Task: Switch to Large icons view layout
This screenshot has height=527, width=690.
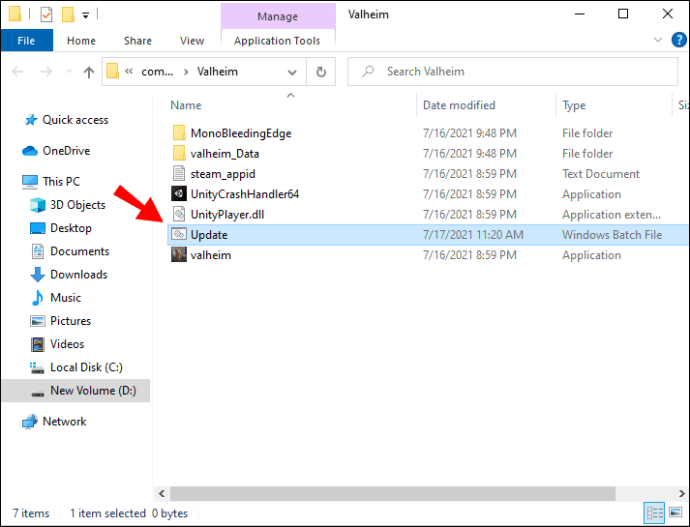Action: click(x=675, y=512)
